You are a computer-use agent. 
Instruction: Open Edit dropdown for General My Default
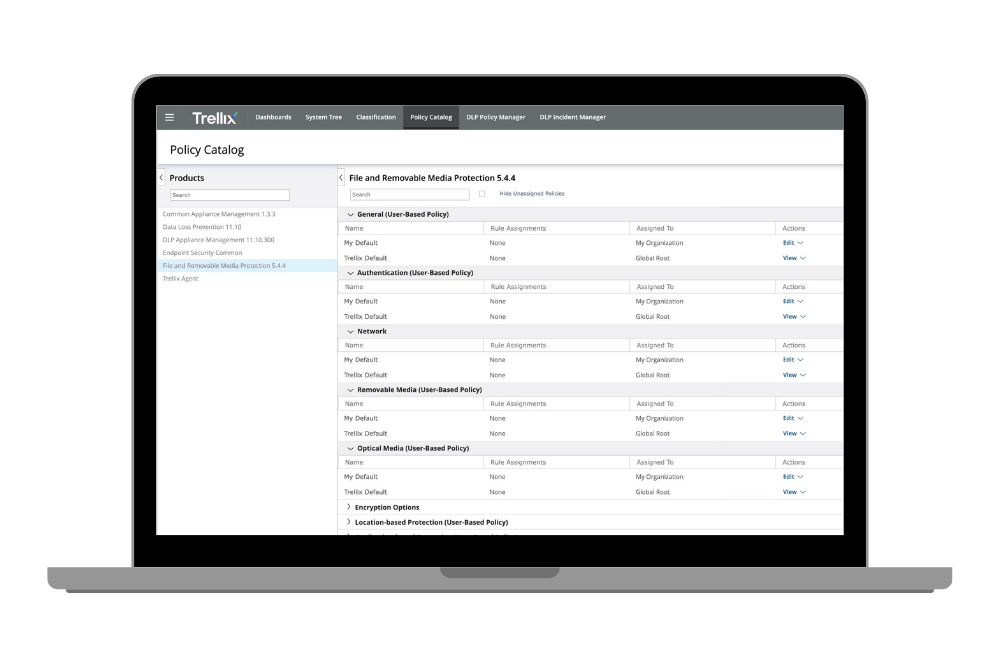[793, 243]
